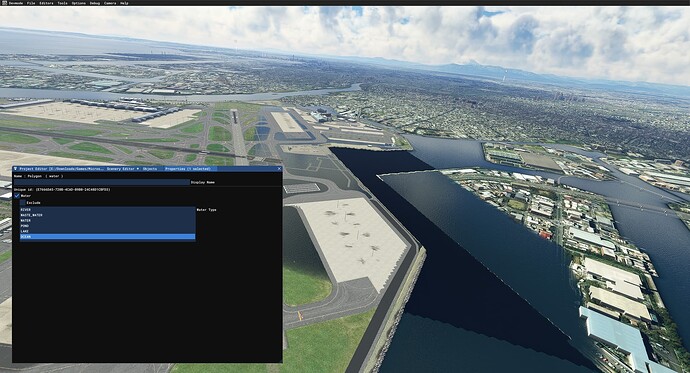Select RIVER water type

pyautogui.click(x=107, y=210)
